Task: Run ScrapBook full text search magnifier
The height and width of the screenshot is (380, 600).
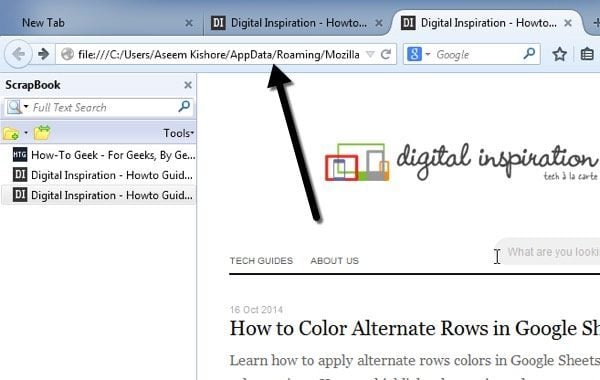Action: tap(184, 106)
